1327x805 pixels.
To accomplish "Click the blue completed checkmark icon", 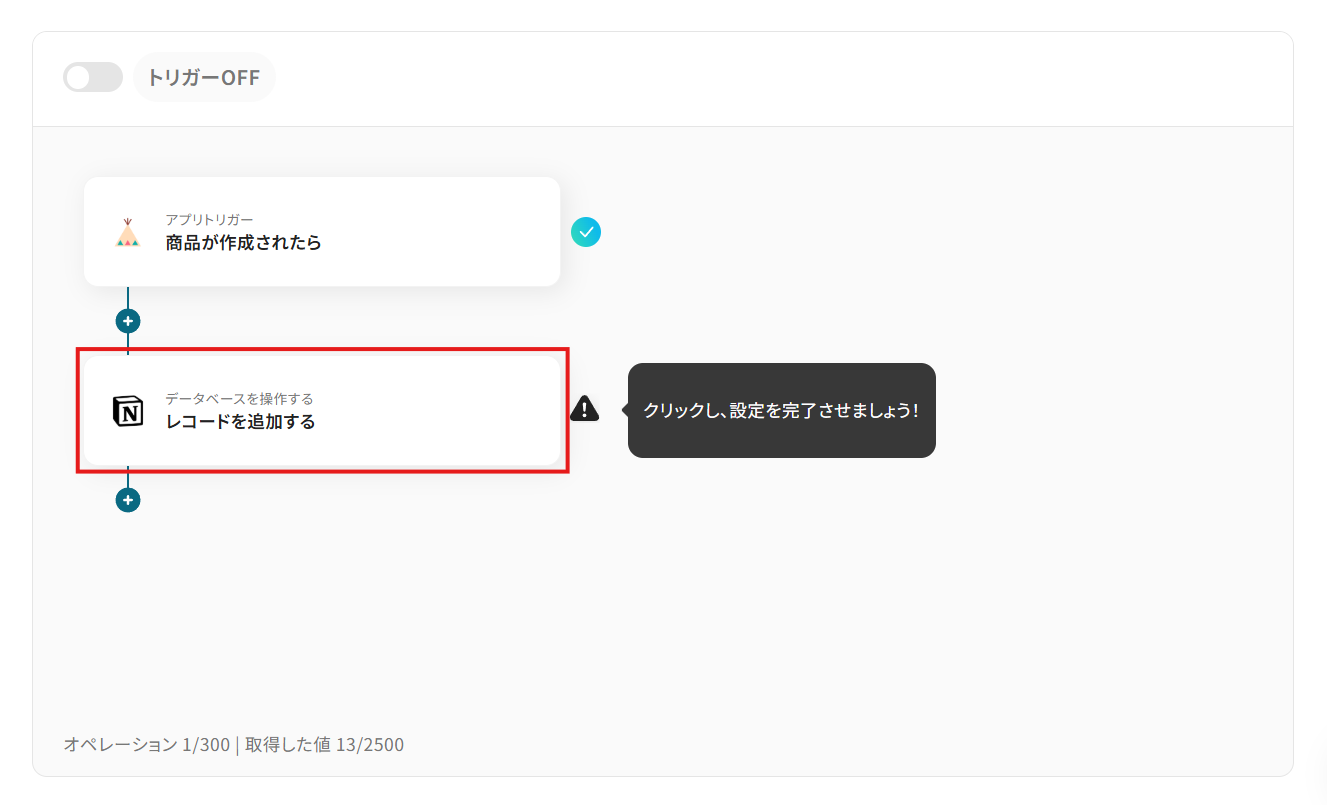I will (x=586, y=232).
